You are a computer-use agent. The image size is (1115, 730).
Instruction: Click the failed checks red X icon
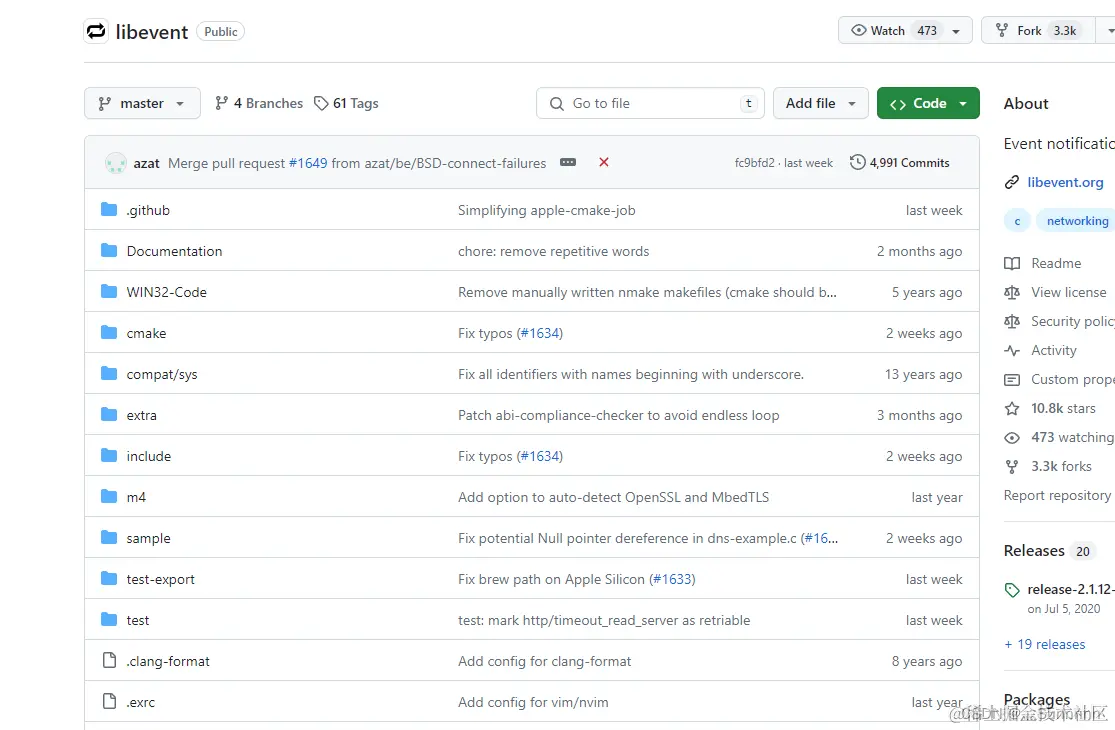click(x=604, y=162)
